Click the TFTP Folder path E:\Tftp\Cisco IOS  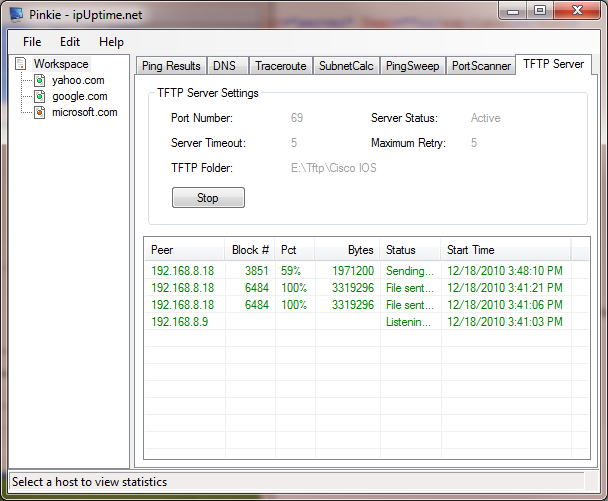click(333, 168)
